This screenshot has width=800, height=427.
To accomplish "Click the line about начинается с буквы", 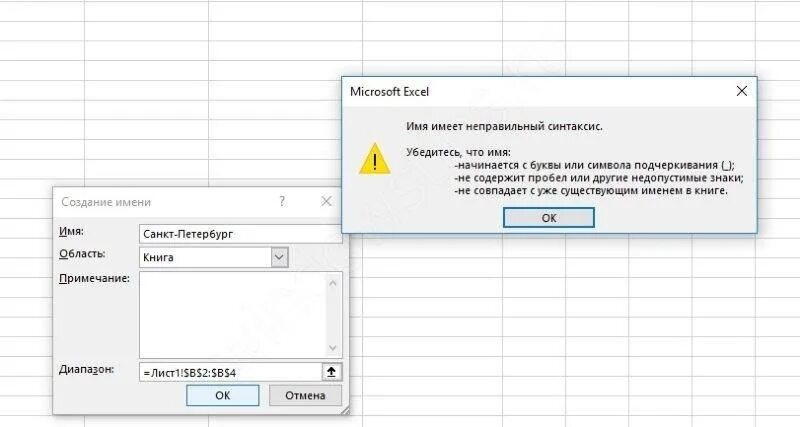I will tap(594, 165).
